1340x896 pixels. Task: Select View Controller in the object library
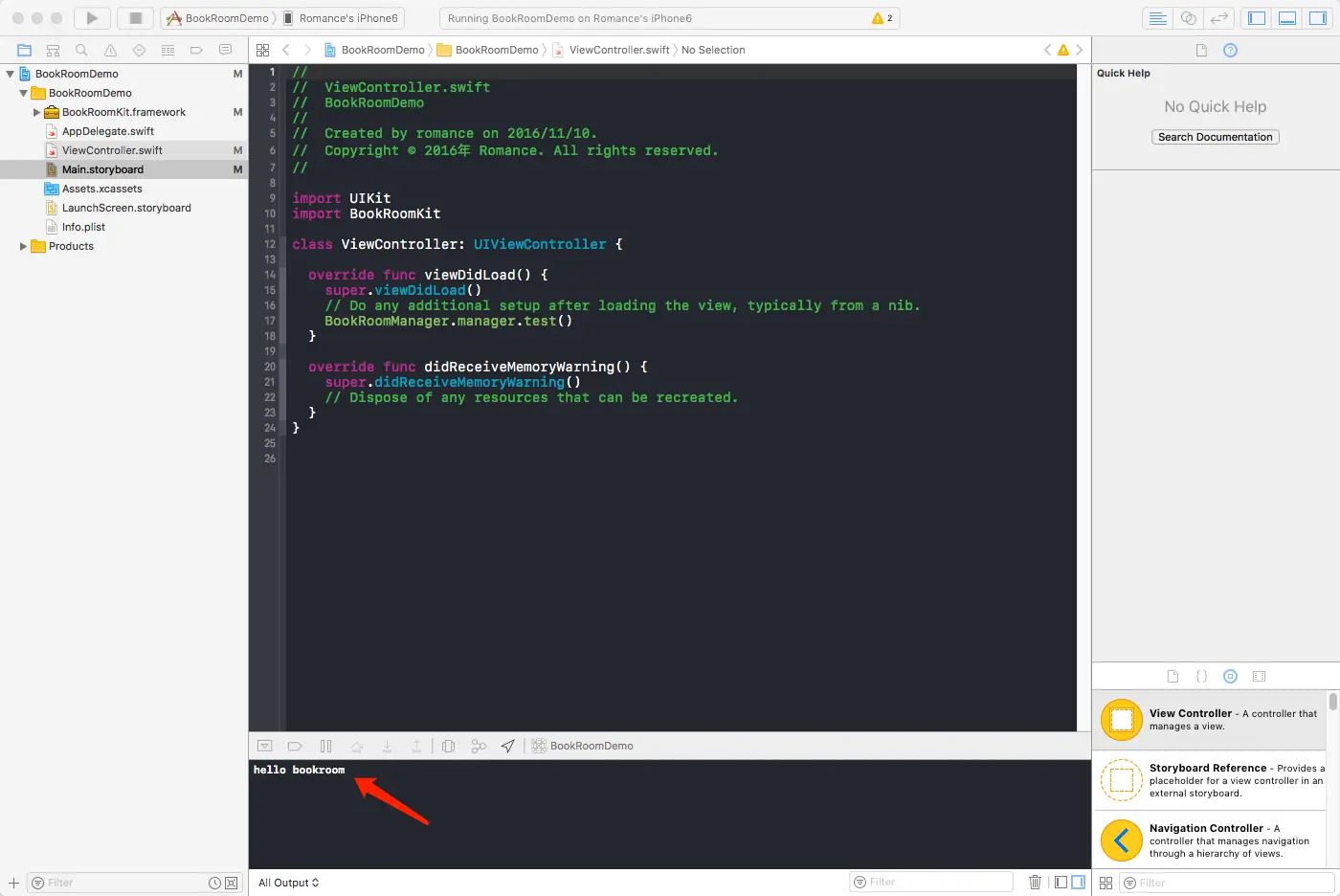coord(1210,720)
